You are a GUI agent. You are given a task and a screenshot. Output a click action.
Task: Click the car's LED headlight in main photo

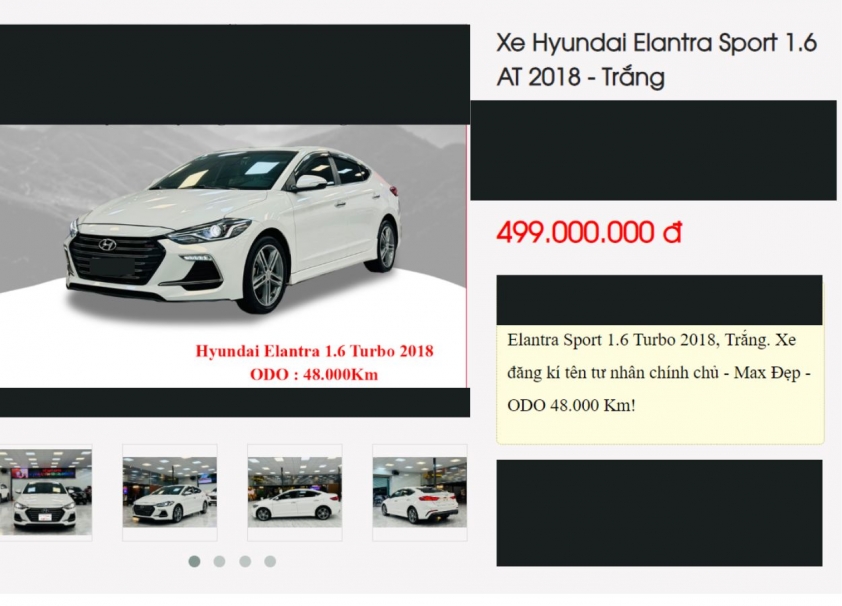pos(209,232)
